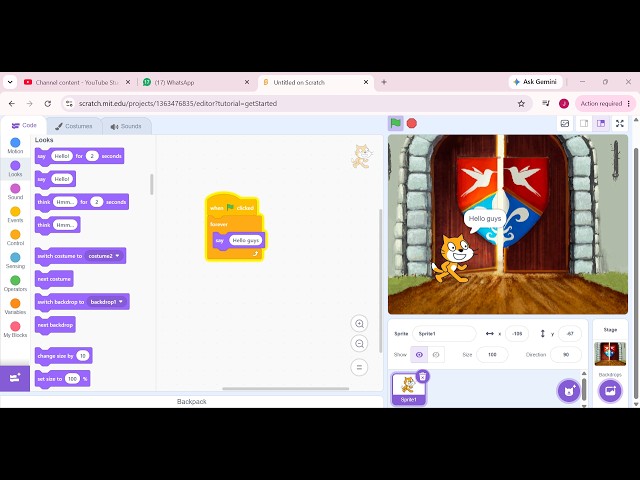Open the Chrome three-dot menu
The height and width of the screenshot is (480, 640).
629,104
